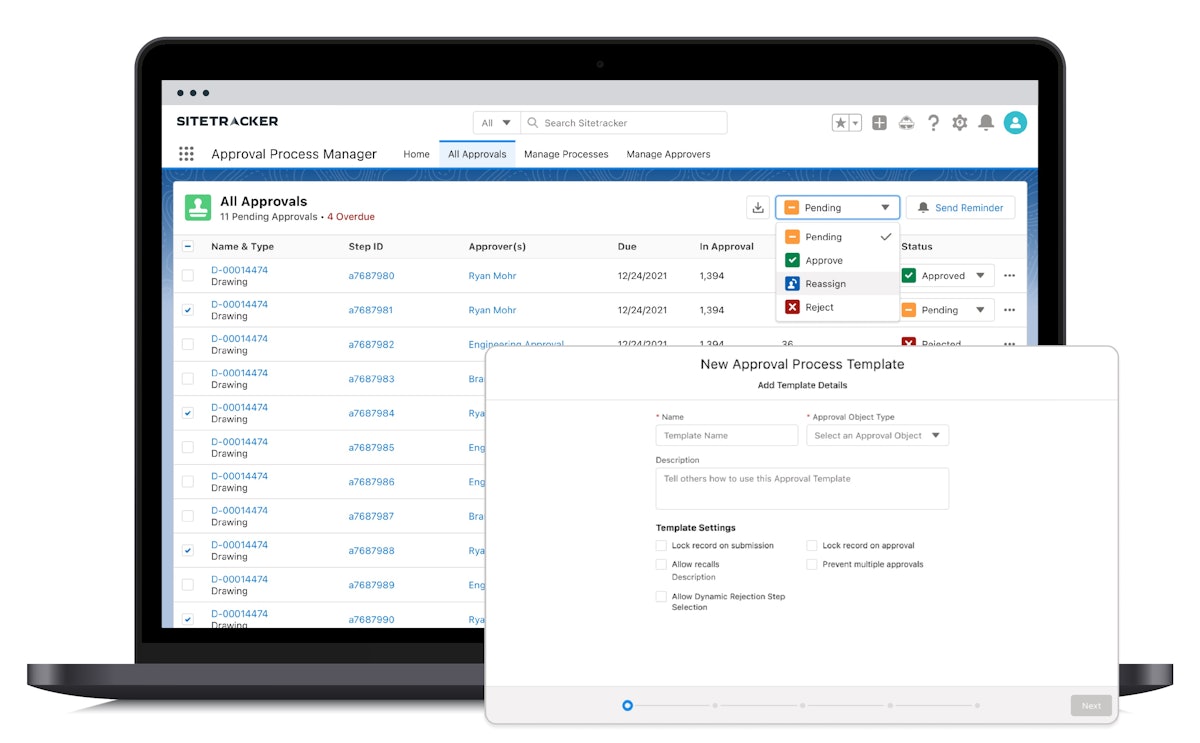Screen dimensions: 1200x743
Task: Click the Next button in the template wizard
Action: 1090,705
